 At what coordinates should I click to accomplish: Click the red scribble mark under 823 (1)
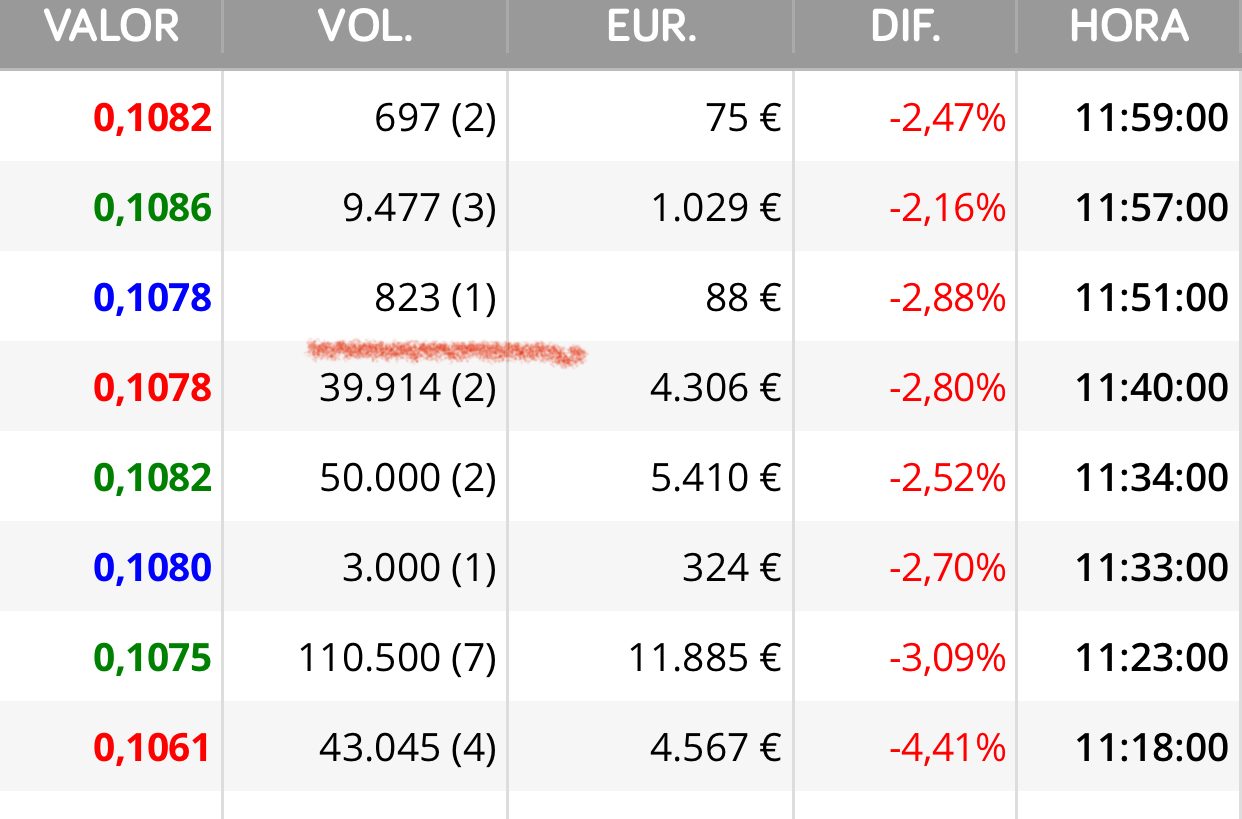click(x=446, y=352)
